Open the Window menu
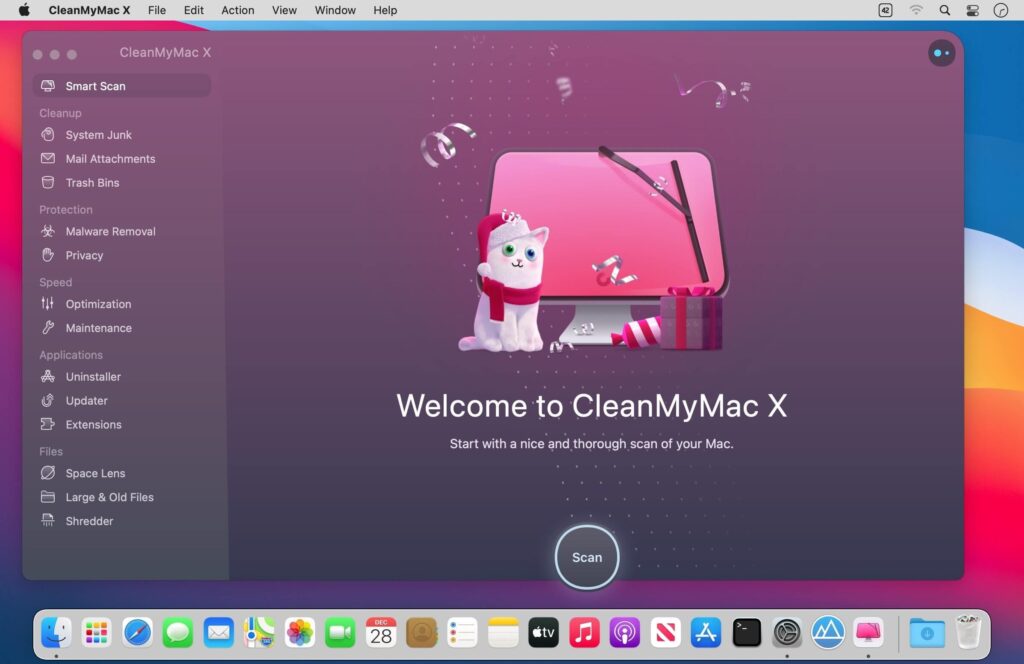The width and height of the screenshot is (1024, 664). pyautogui.click(x=335, y=10)
